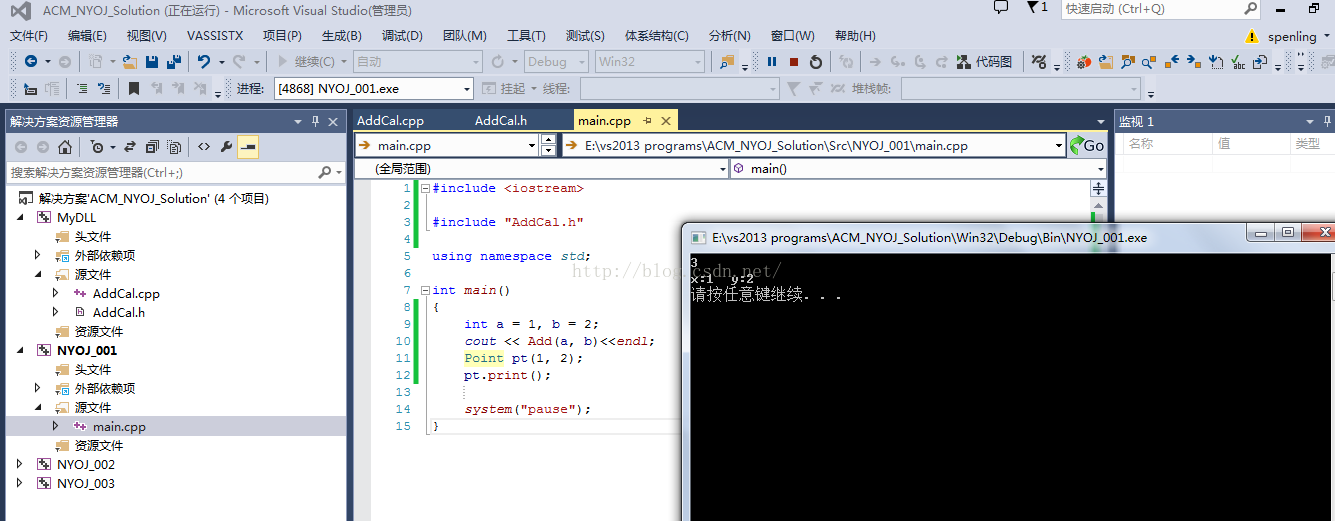Viewport: 1335px width, 521px height.
Task: Select AddCal.h in the solution tree
Action: pyautogui.click(x=118, y=312)
